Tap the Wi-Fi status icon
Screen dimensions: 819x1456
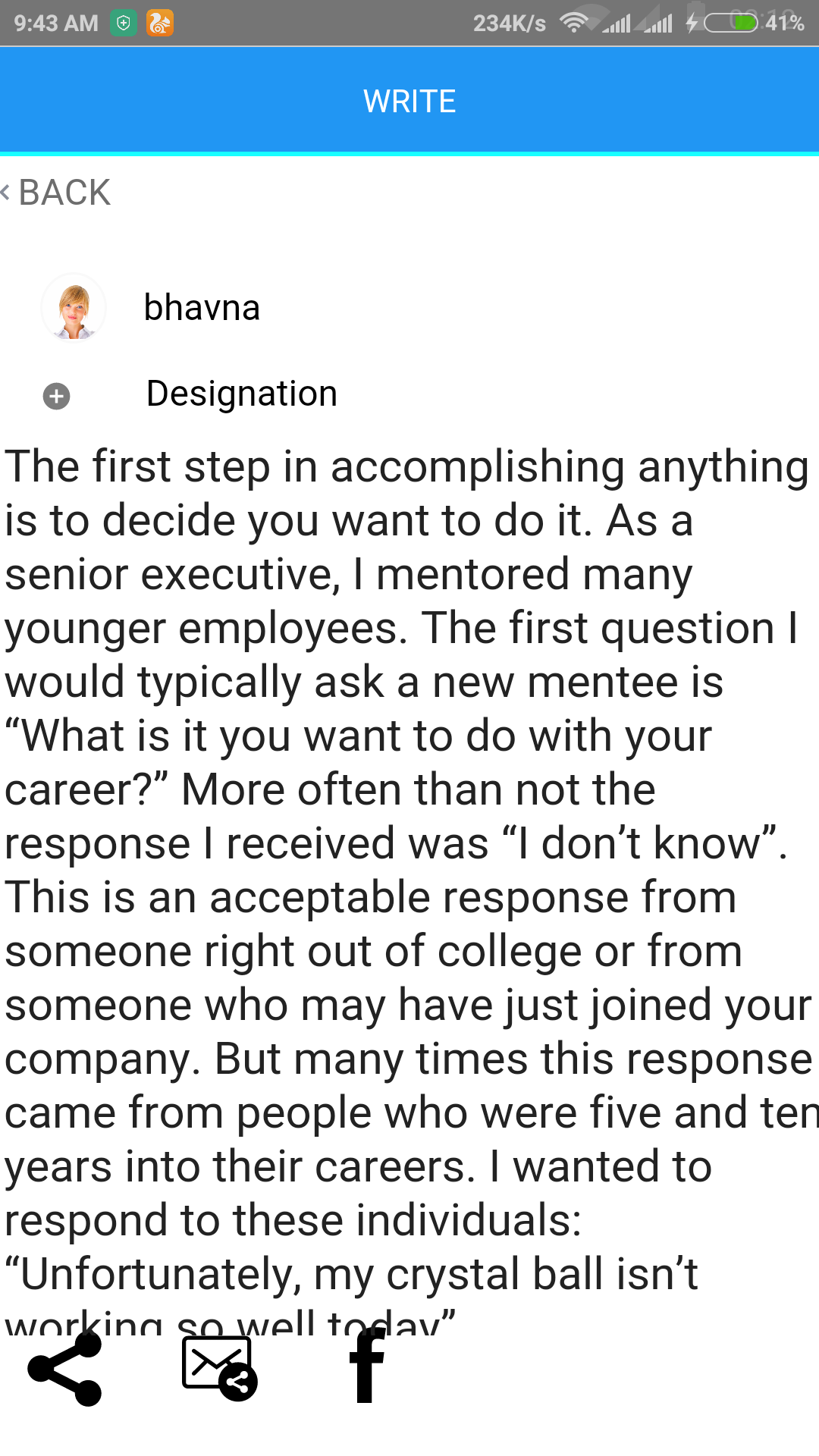[574, 24]
